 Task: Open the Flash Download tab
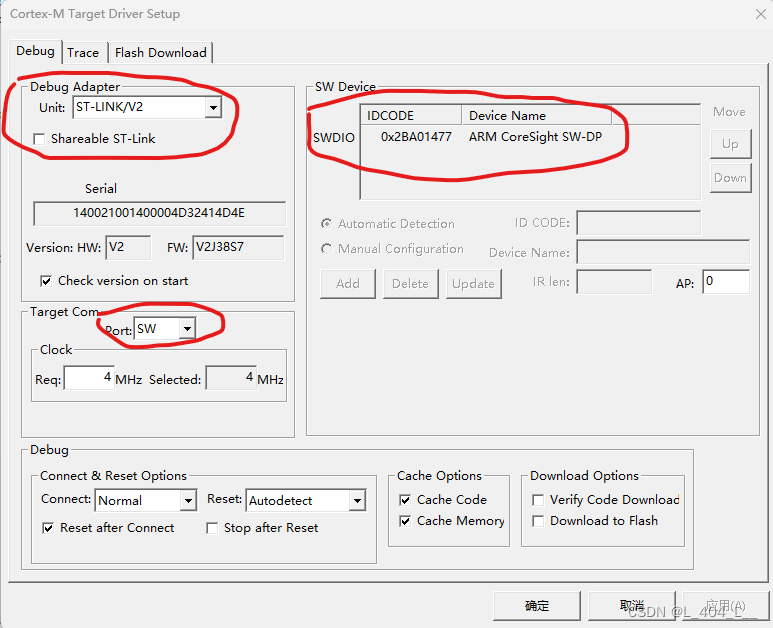point(160,53)
